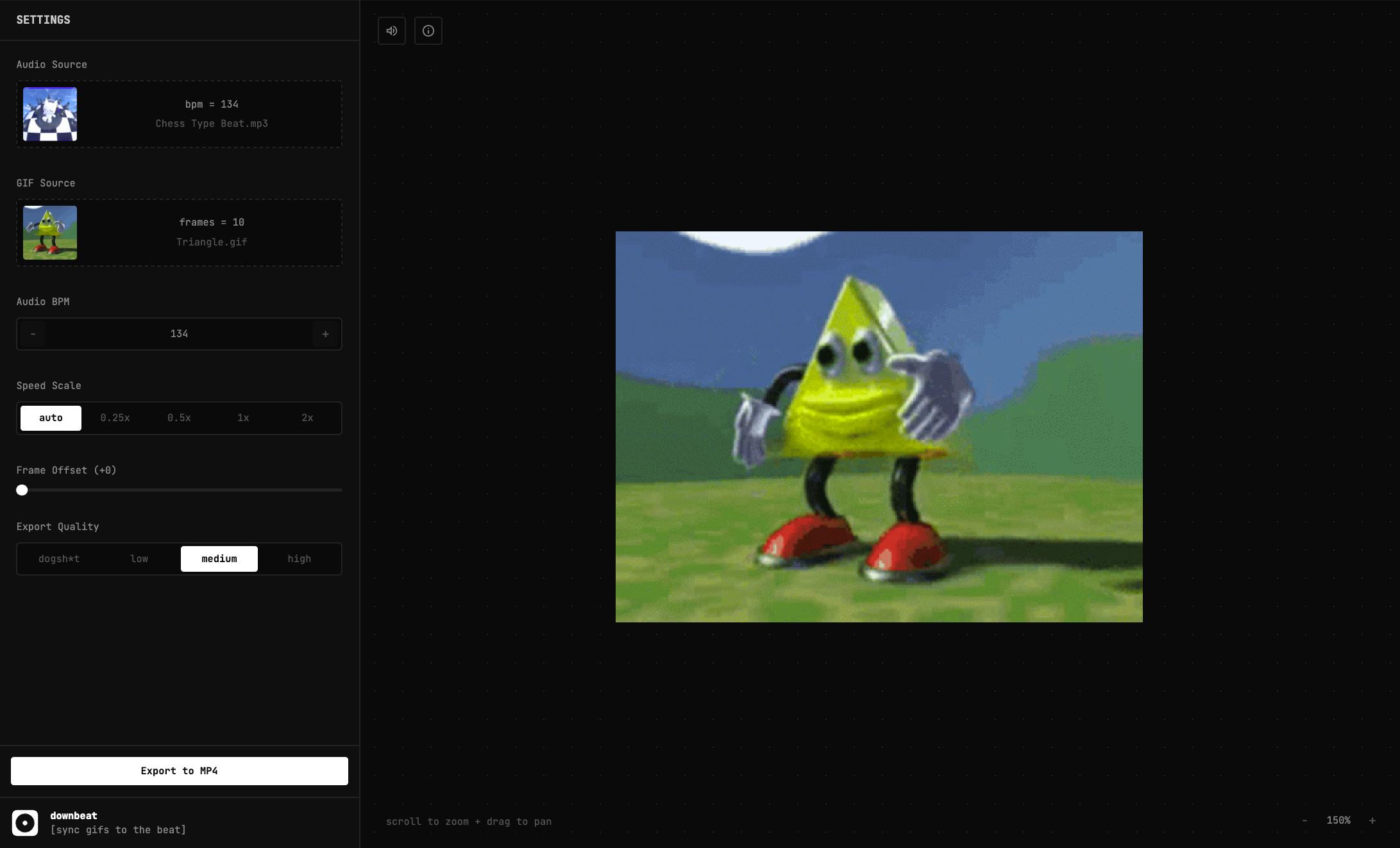The width and height of the screenshot is (1400, 848).
Task: Click the Frame Offset slider handle
Action: pyautogui.click(x=22, y=490)
